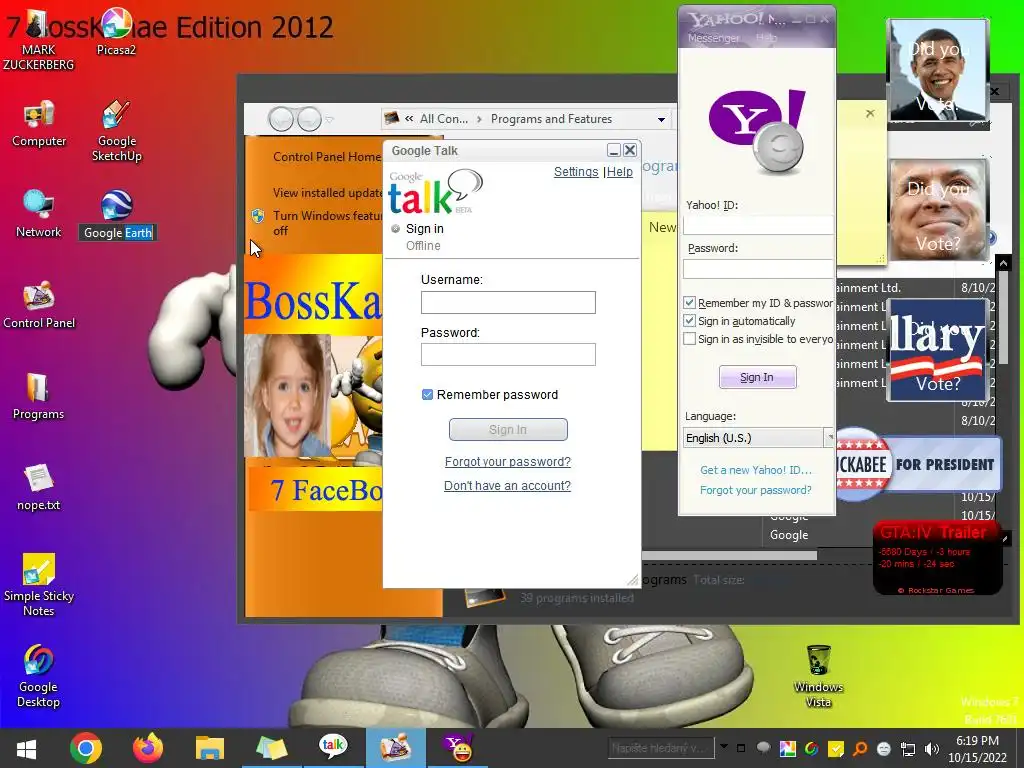Open the Windows Vista recycle bin icon

818,676
